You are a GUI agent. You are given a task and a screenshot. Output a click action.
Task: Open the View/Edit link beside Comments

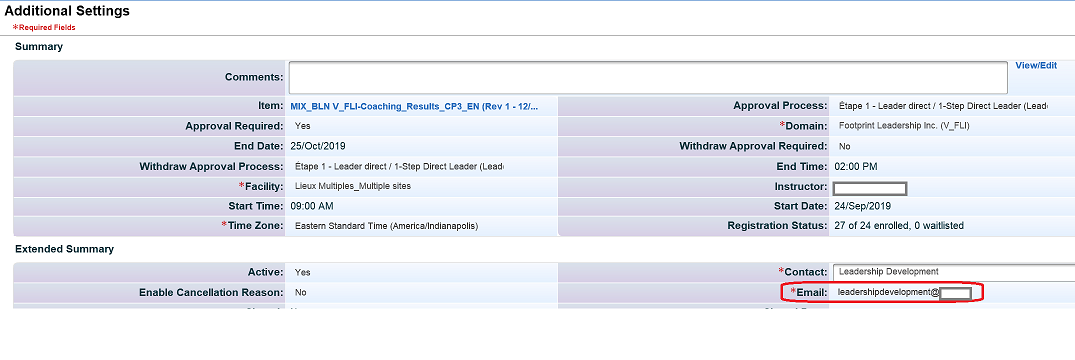point(1036,65)
